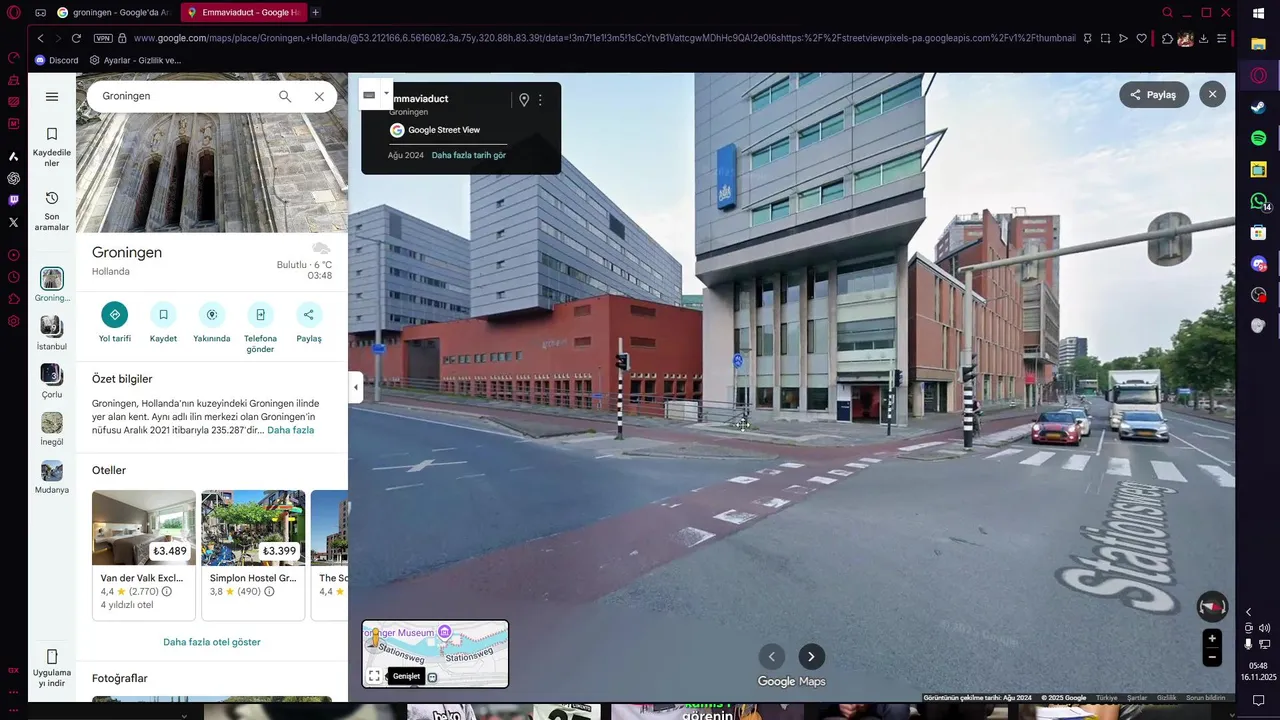Image resolution: width=1280 pixels, height=720 pixels.
Task: Open WhatsApp from the taskbar
Action: point(1258,201)
